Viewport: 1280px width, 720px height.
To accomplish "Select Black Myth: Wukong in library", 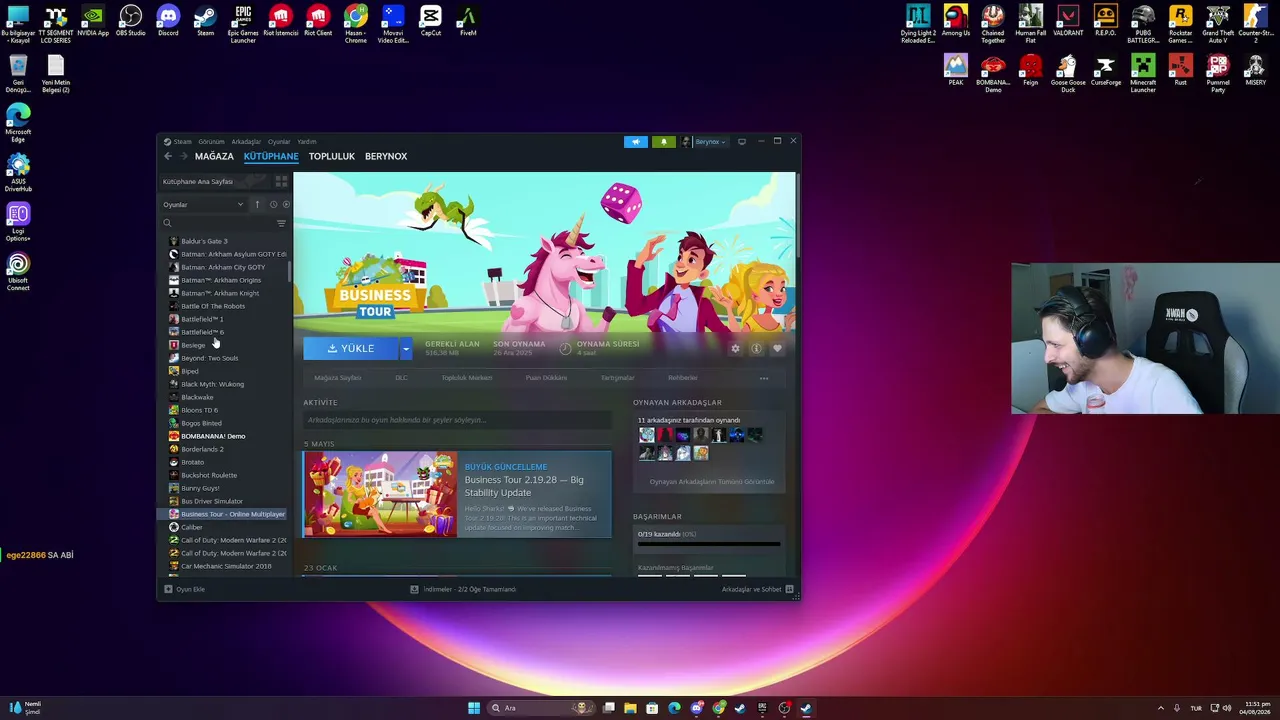I will pos(212,384).
